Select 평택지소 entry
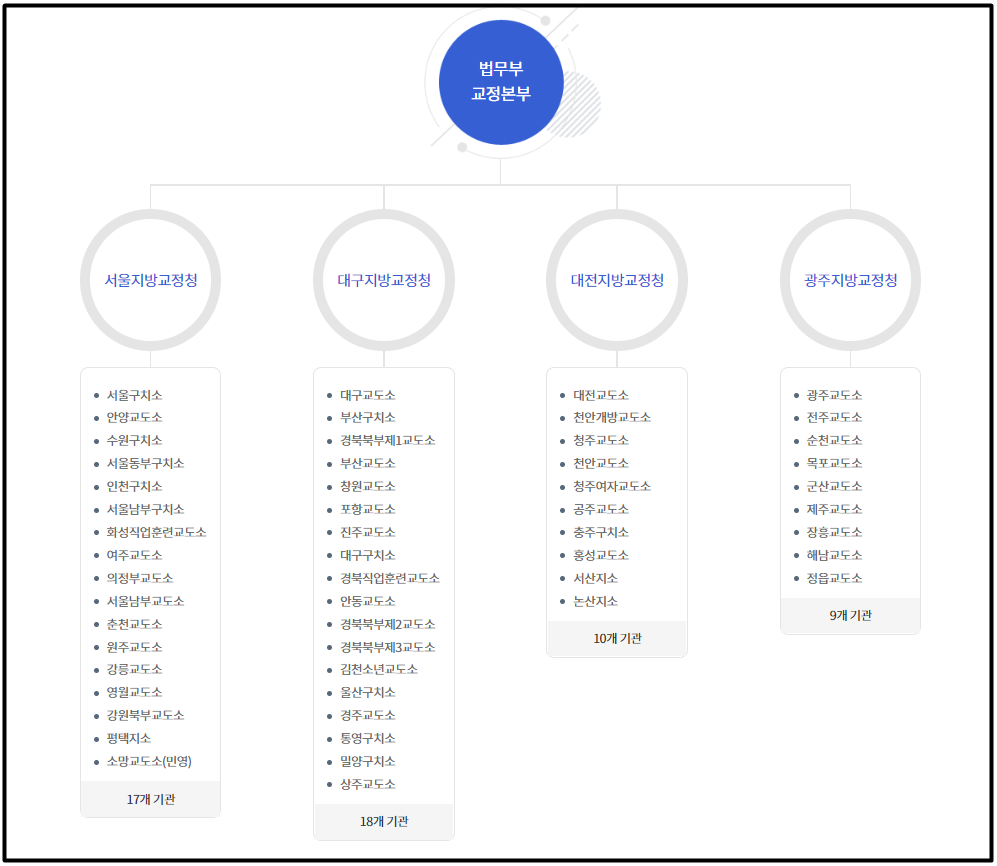 [128, 738]
